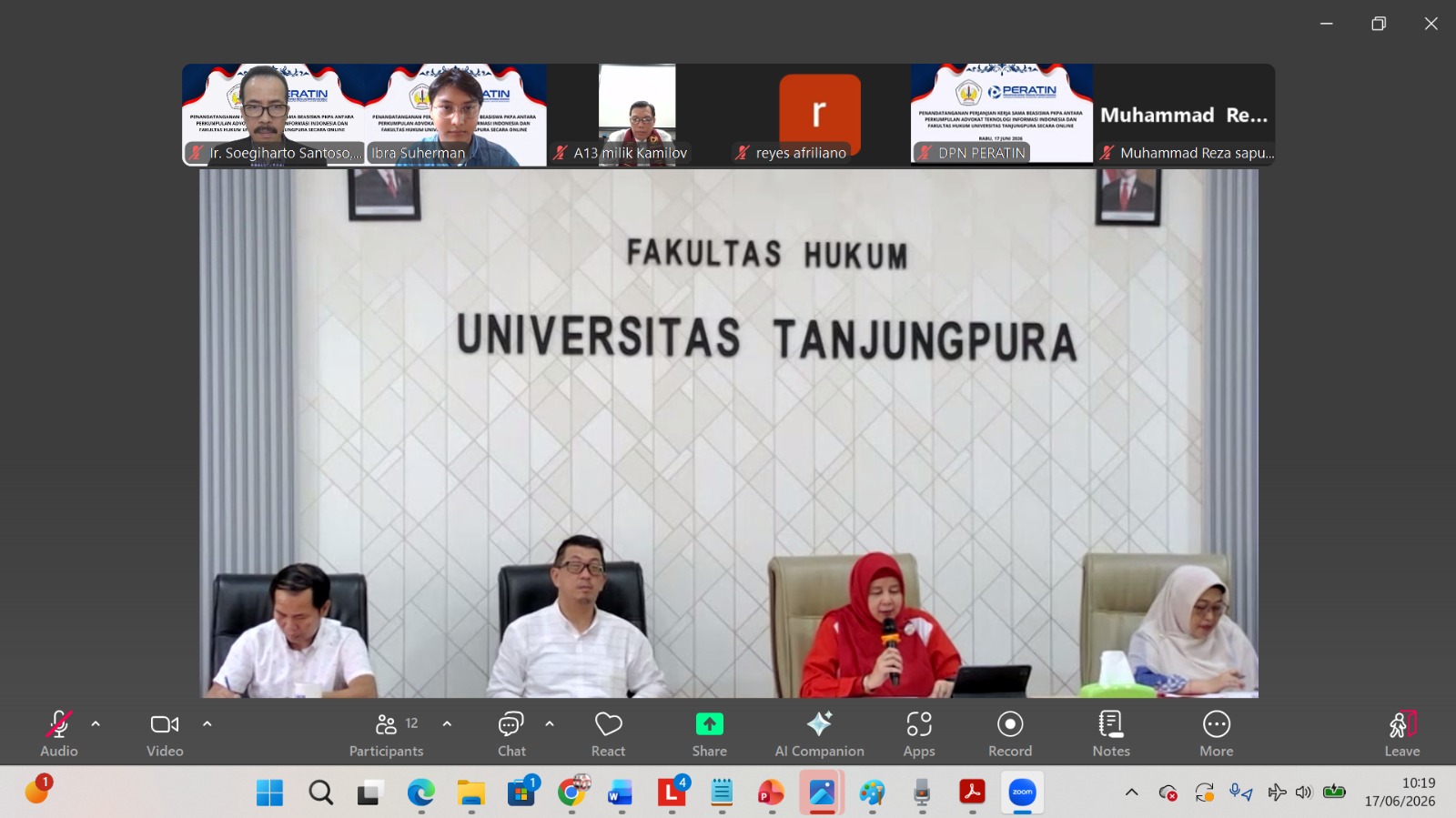Select Ibra Suherman's video thumbnail
The width and height of the screenshot is (1456, 818).
coord(456,115)
